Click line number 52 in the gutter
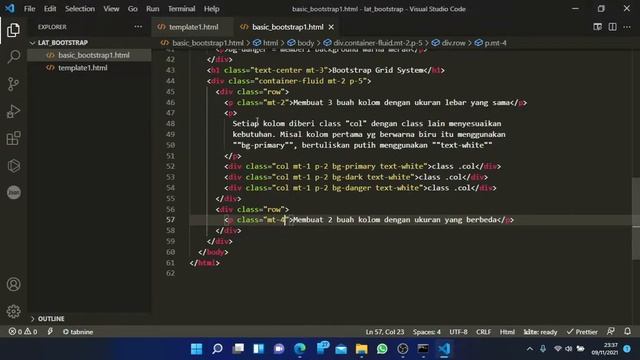Viewport: 640px width, 360px height. click(x=171, y=166)
